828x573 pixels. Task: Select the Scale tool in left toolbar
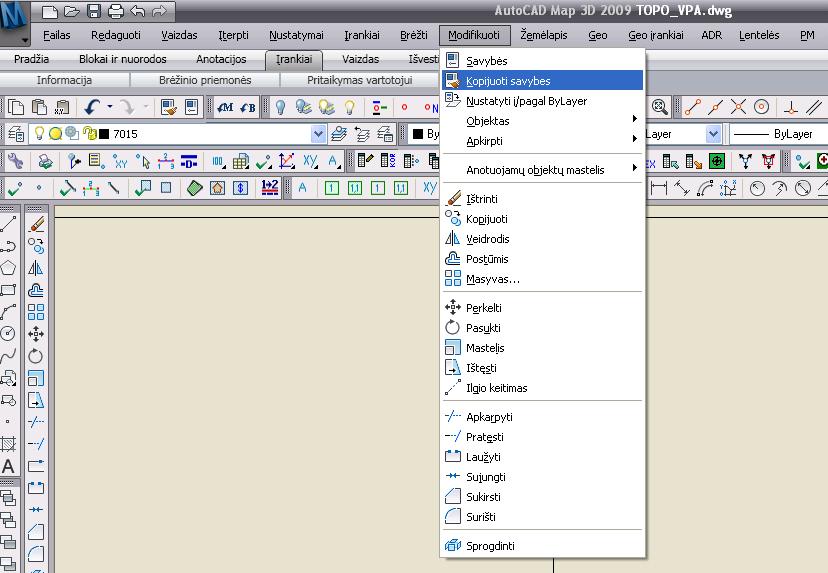pos(36,378)
